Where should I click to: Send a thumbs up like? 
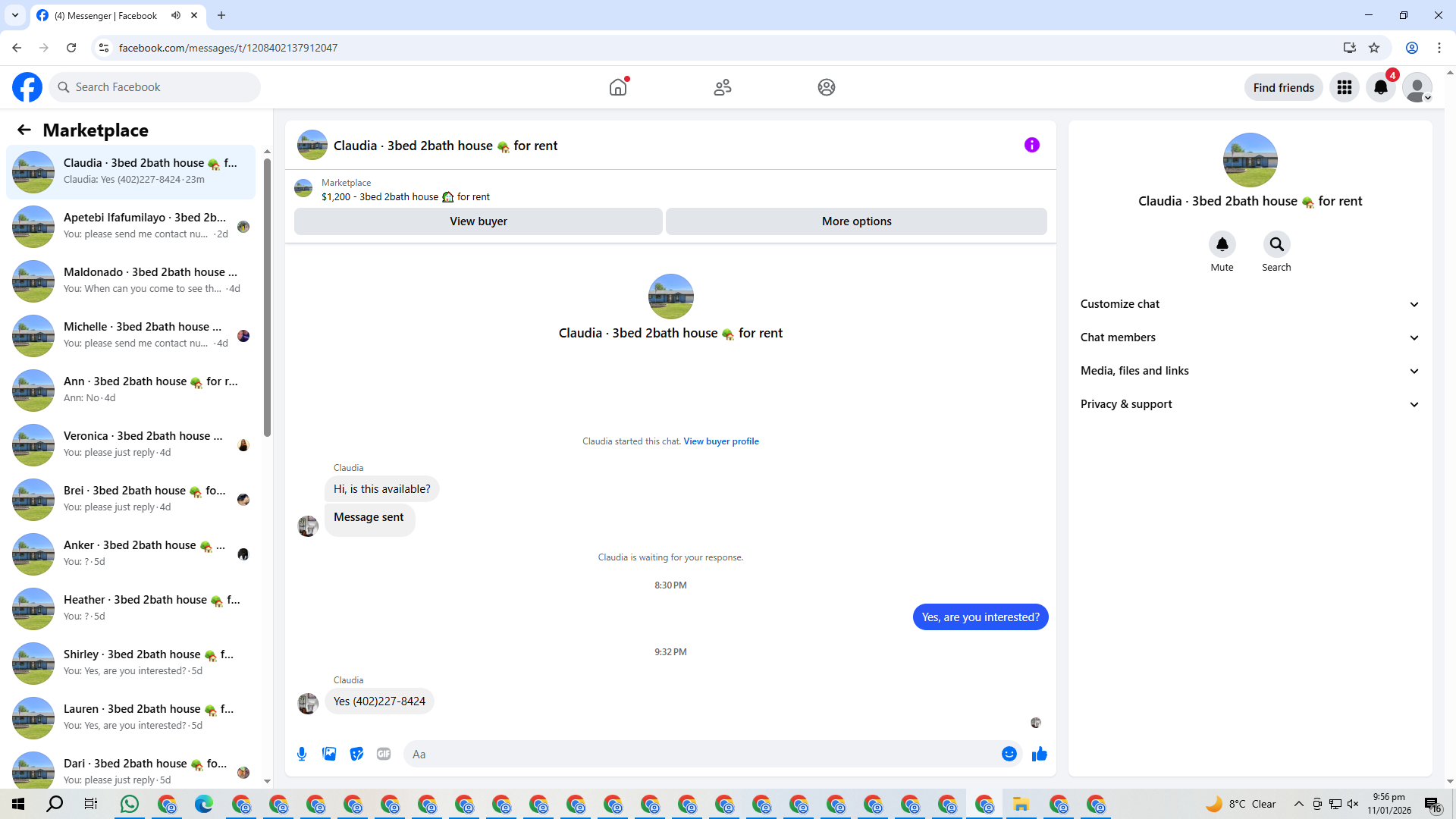pos(1039,754)
